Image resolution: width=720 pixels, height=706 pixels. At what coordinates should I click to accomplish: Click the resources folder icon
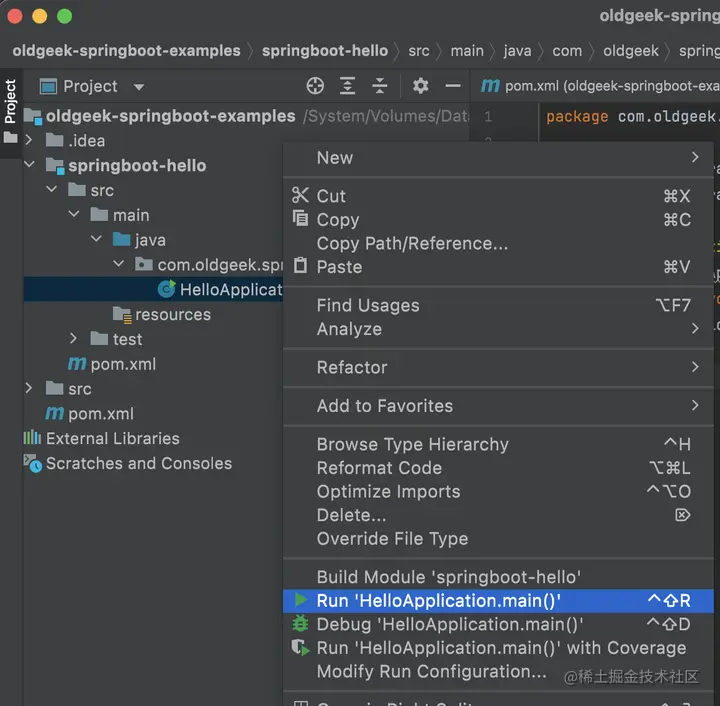(x=122, y=314)
